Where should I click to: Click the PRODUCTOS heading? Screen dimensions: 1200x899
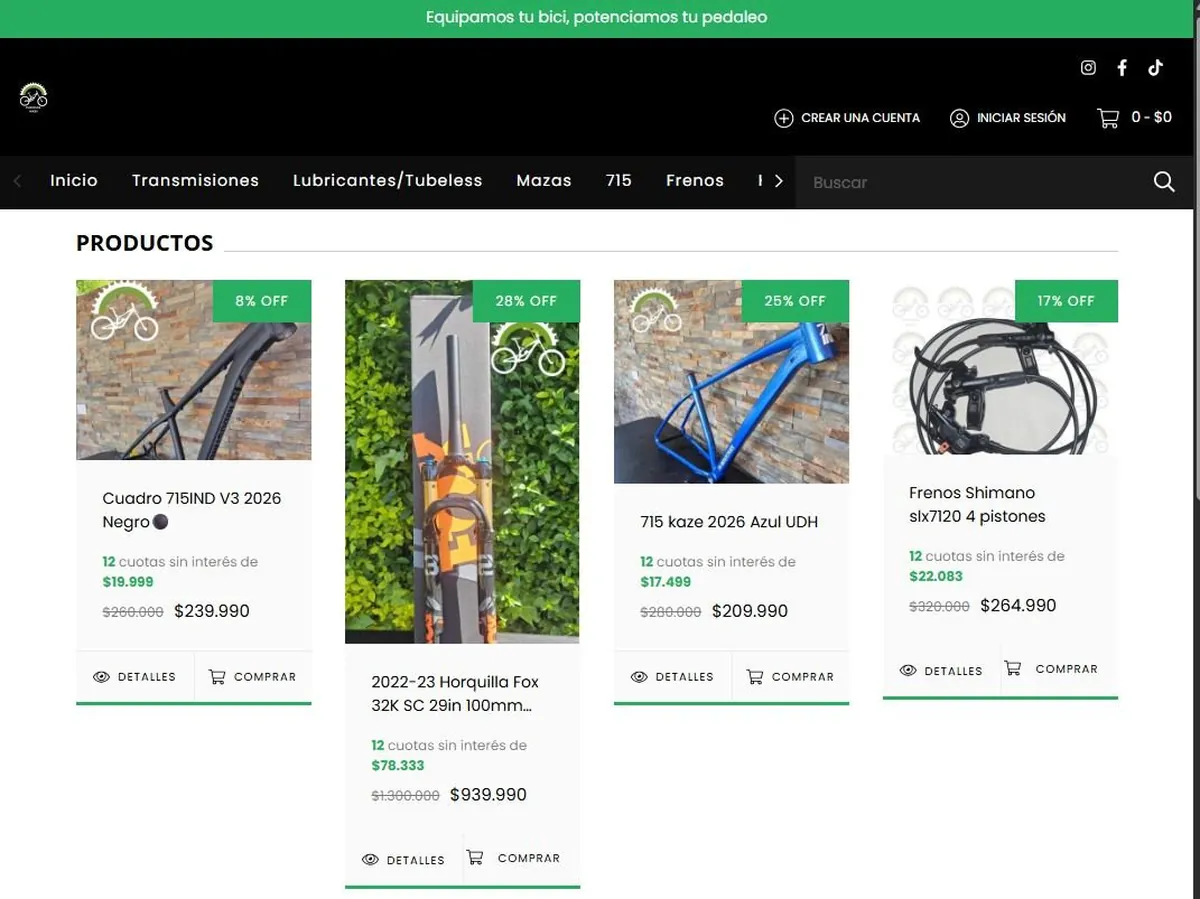pos(145,243)
